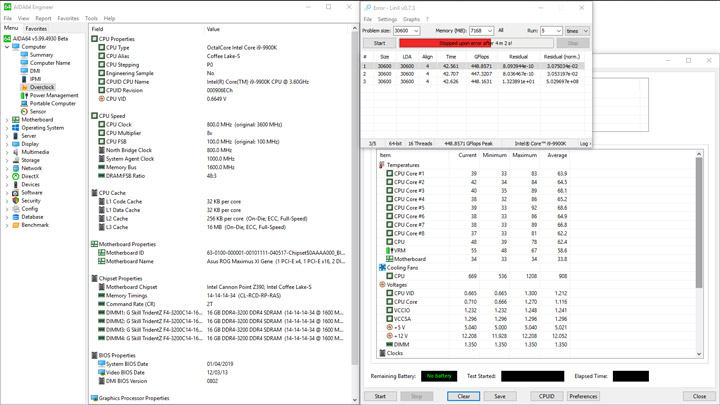The height and width of the screenshot is (405, 720).
Task: Toggle CPU Core #5 temperature checkbox
Action: 389,208
